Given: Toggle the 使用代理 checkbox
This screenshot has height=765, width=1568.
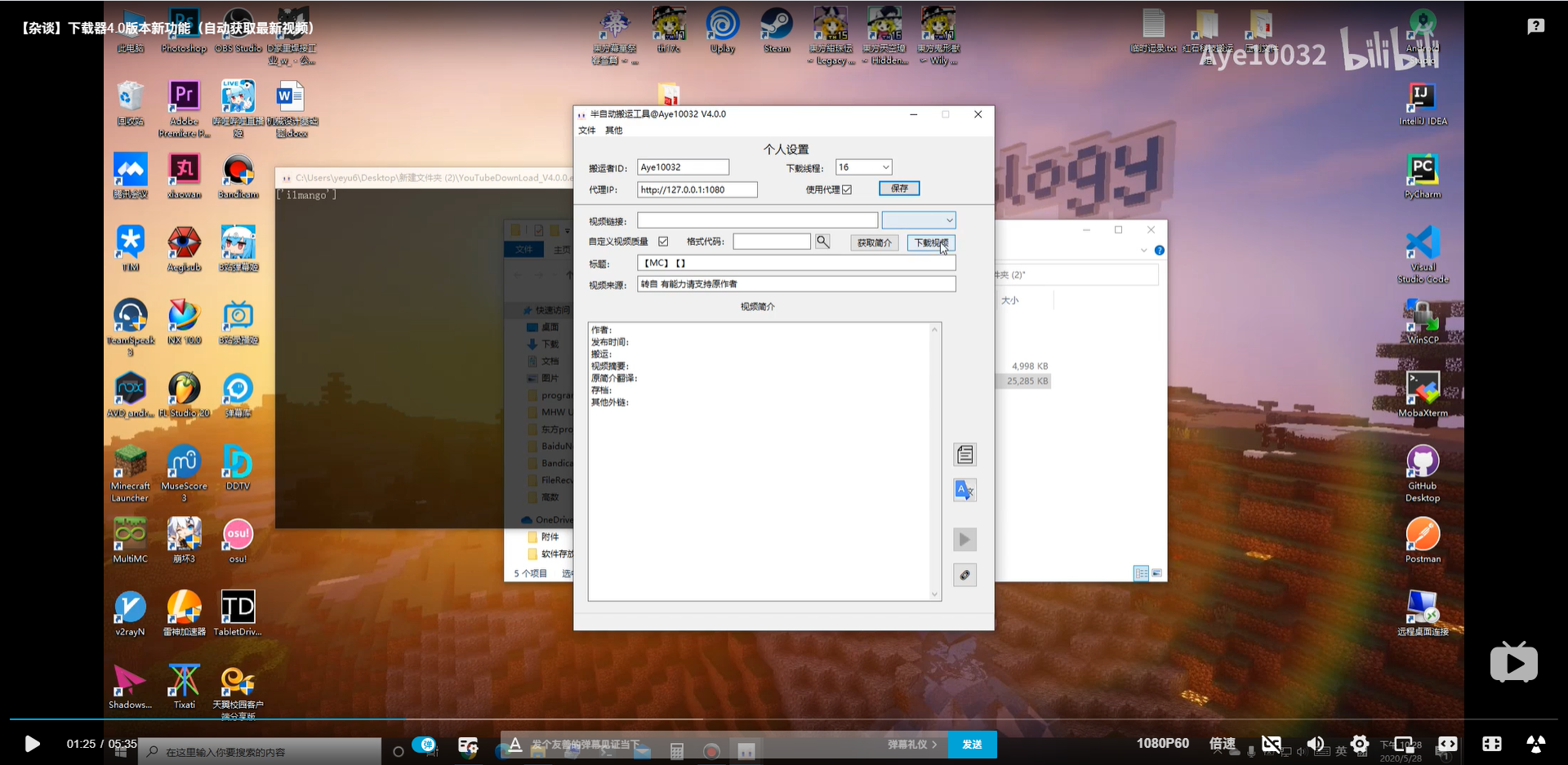Looking at the screenshot, I should 847,189.
